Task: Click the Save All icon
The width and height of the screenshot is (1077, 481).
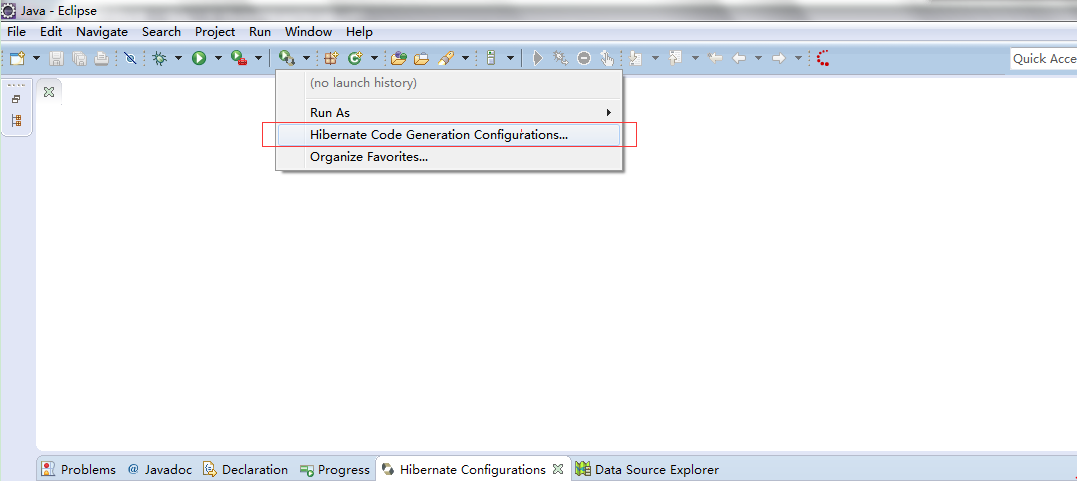Action: pyautogui.click(x=79, y=58)
